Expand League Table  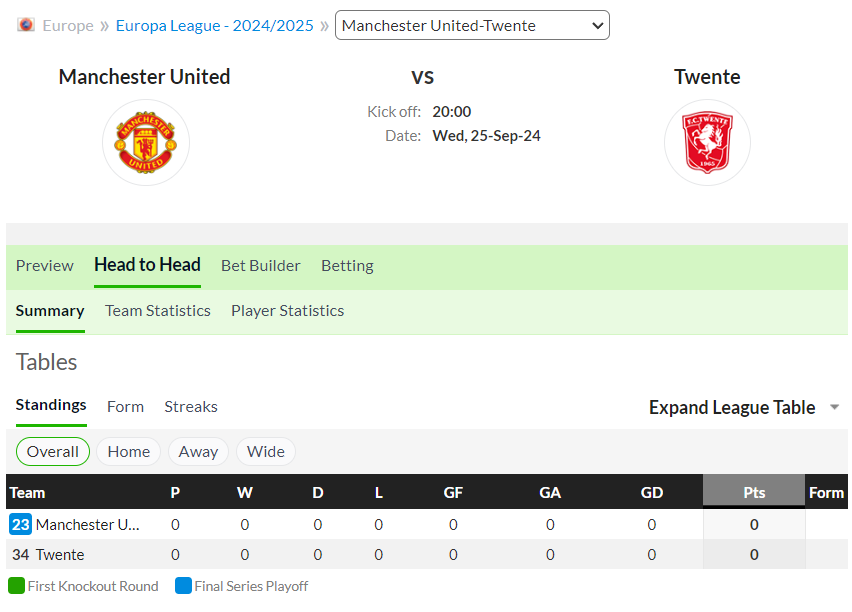click(732, 407)
